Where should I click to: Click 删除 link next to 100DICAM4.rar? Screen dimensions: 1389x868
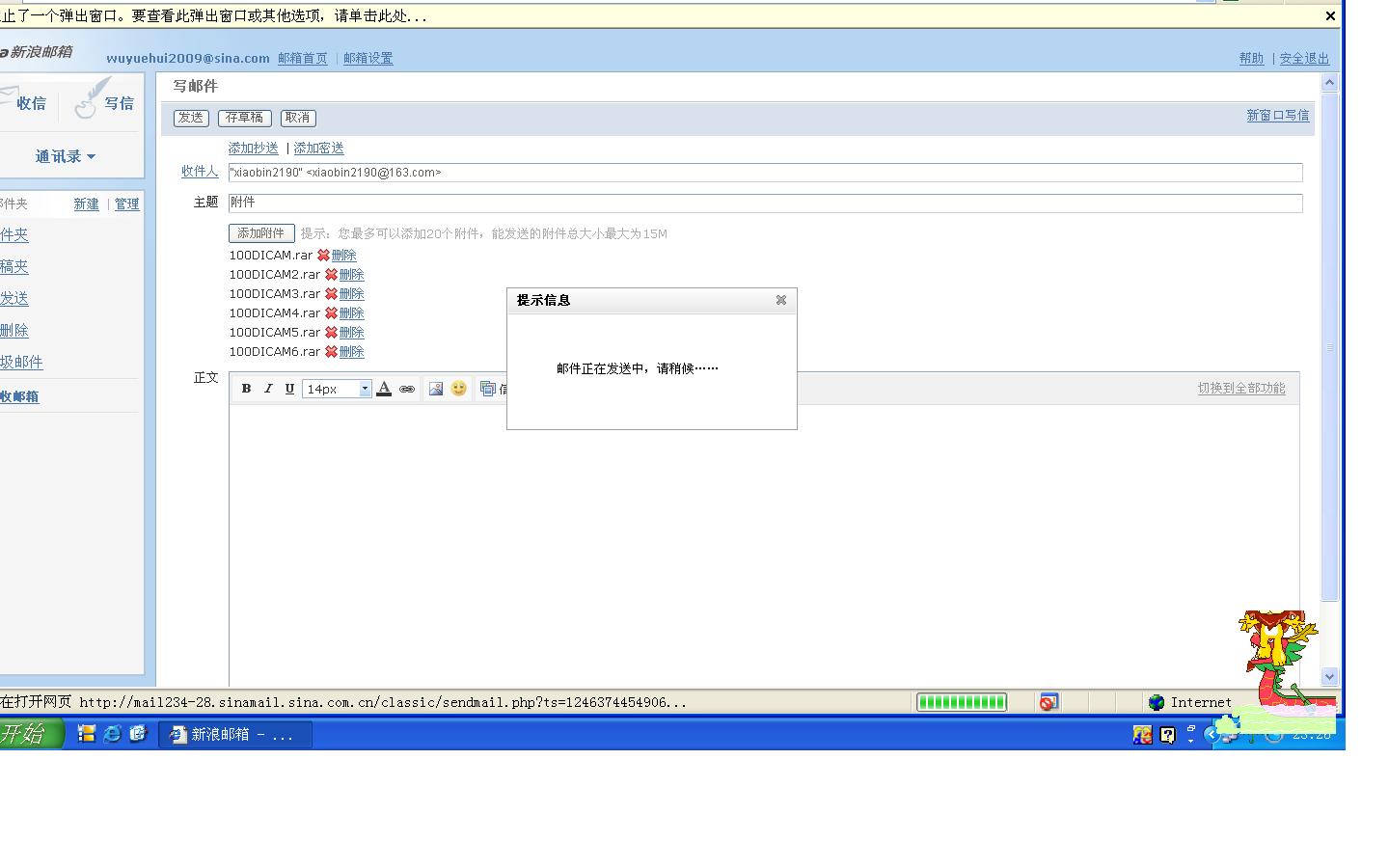tap(352, 313)
